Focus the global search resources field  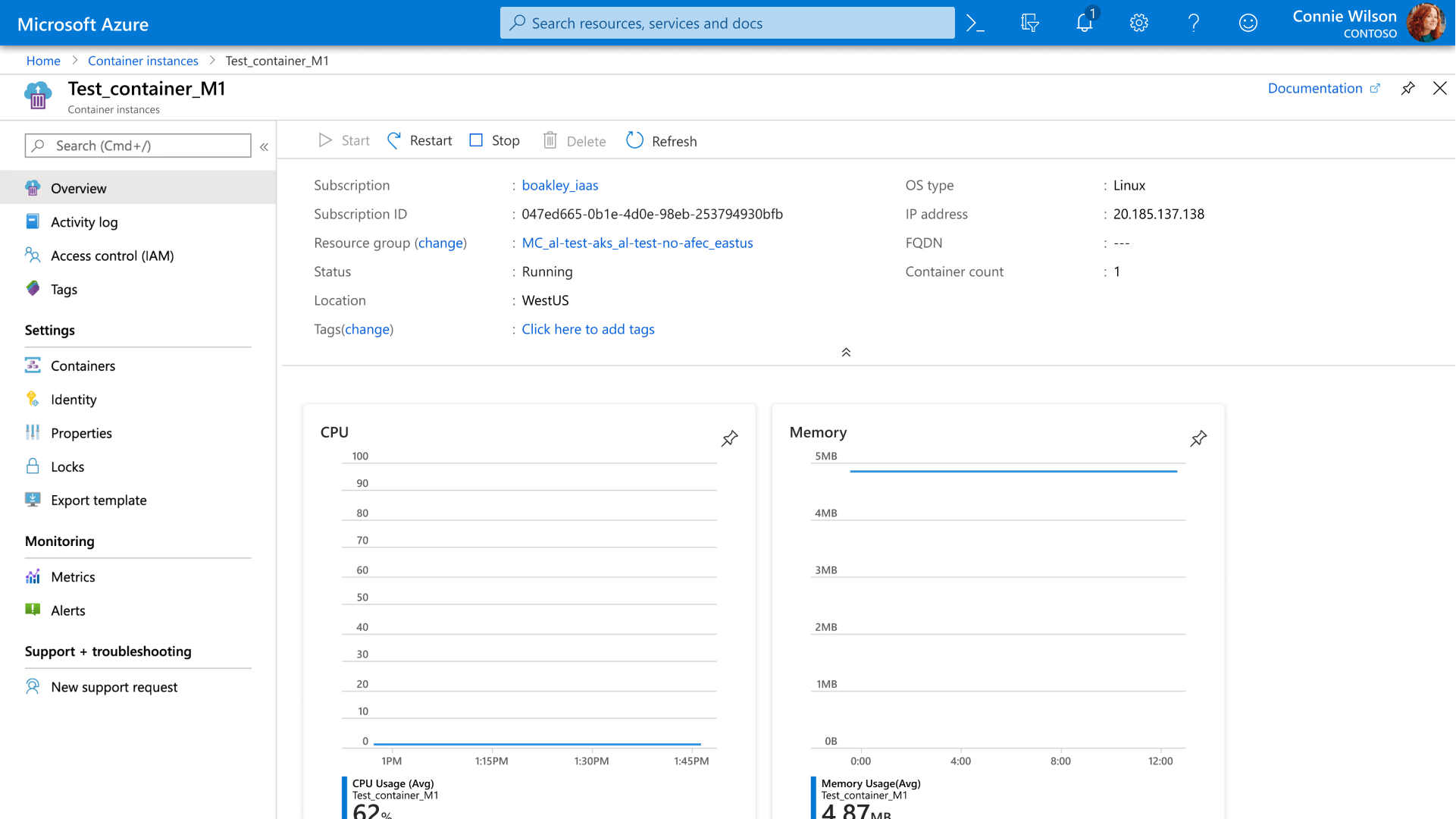(x=727, y=23)
